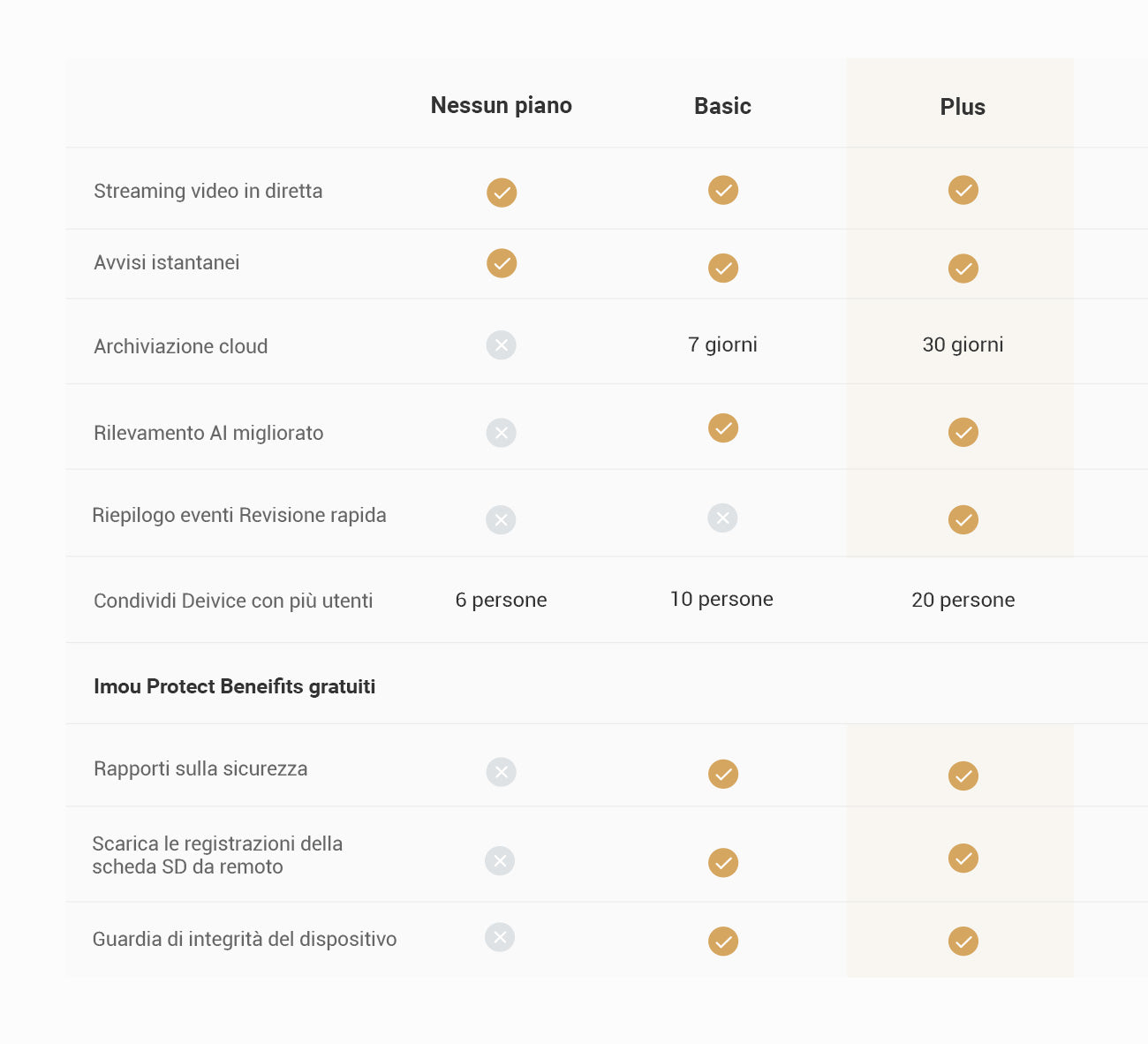
Task: Click the Streaming video checkmark under Plus
Action: pos(963,190)
